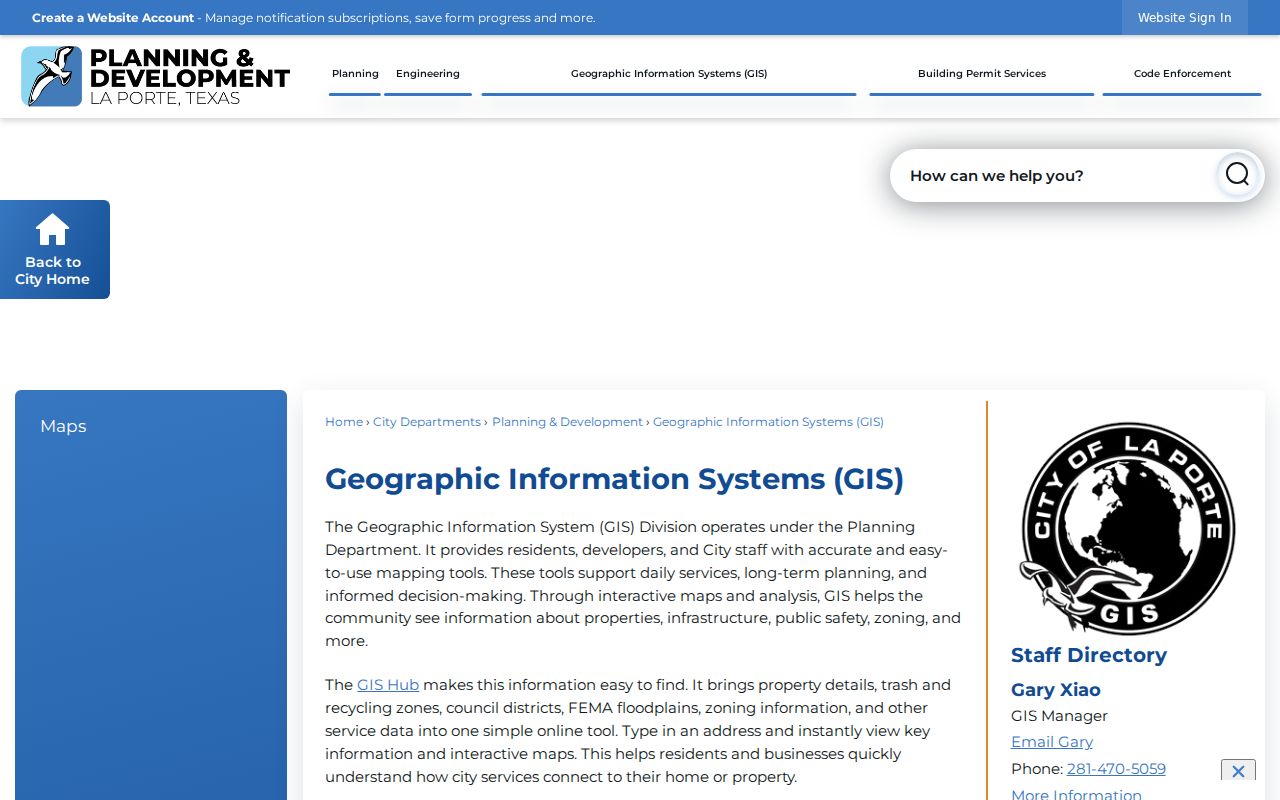Viewport: 1280px width, 800px height.
Task: Open City Departments breadcrumb link
Action: tap(427, 422)
